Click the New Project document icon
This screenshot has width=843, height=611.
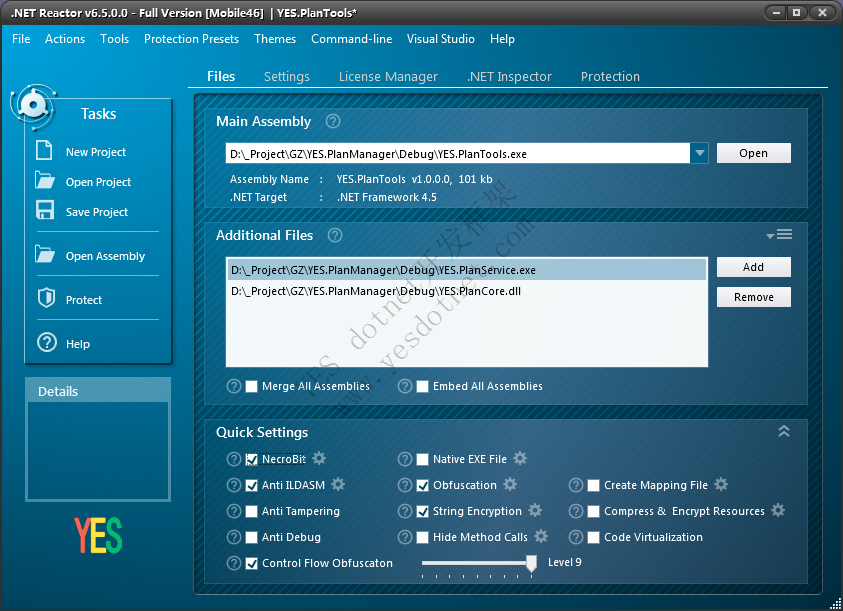click(44, 151)
